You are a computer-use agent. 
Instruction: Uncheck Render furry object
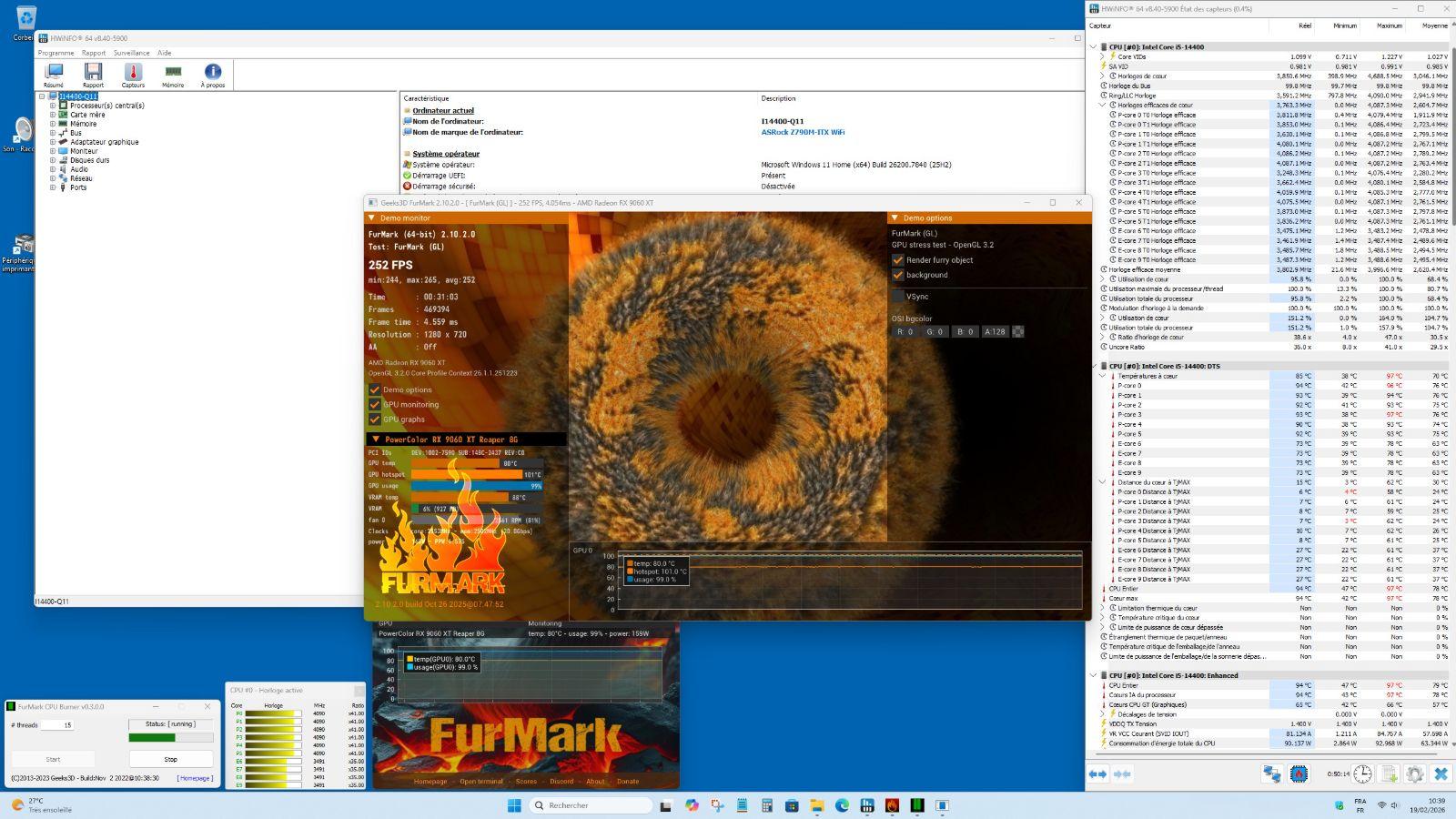tap(898, 260)
